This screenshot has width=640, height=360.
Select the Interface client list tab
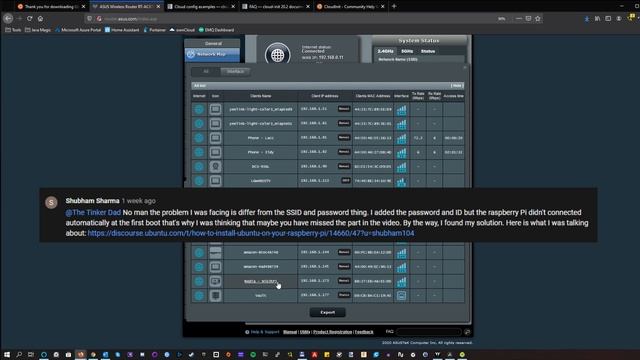pos(236,71)
